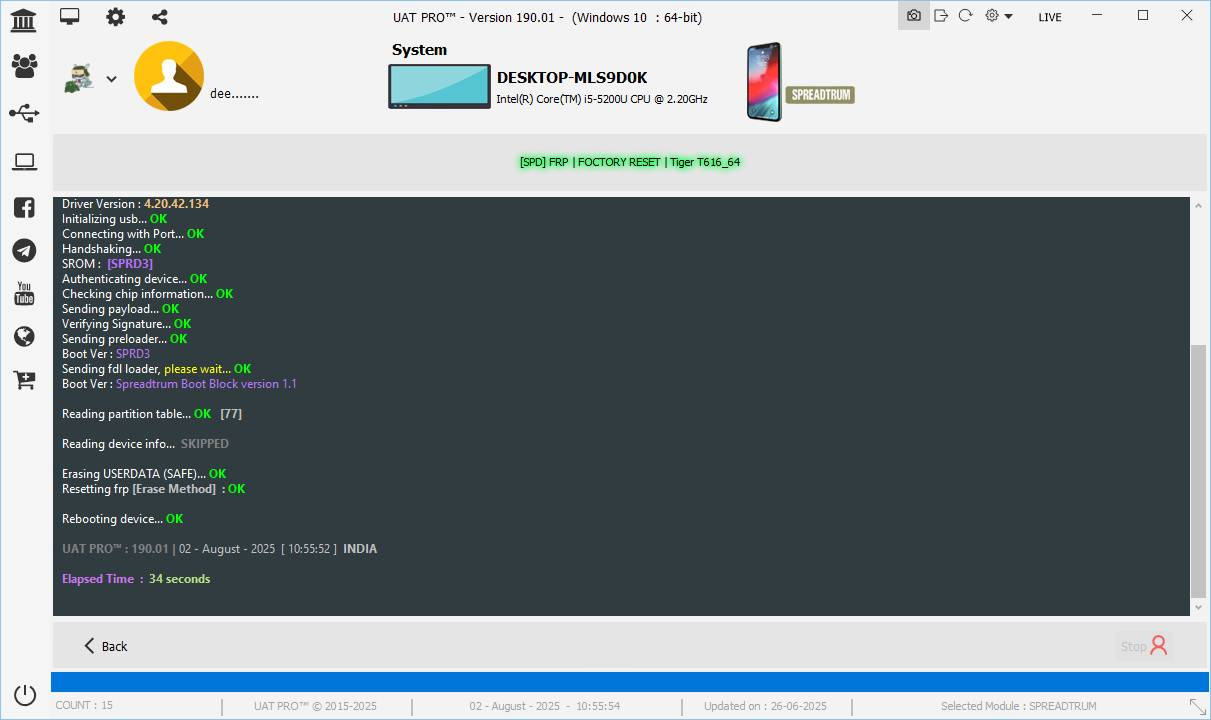This screenshot has height=720, width=1211.
Task: Open the users group icon in sidebar
Action: pyautogui.click(x=24, y=66)
